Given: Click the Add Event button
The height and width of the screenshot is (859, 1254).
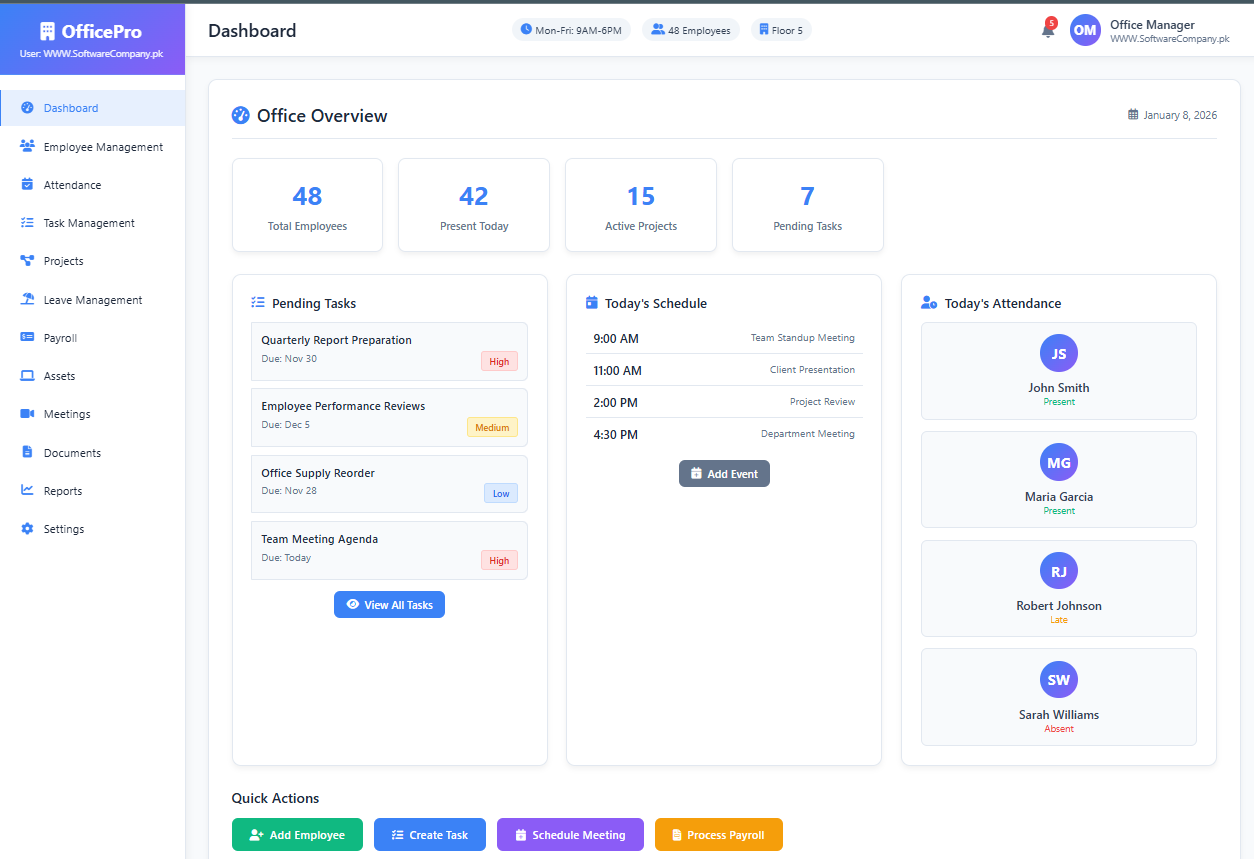Looking at the screenshot, I should coord(724,473).
